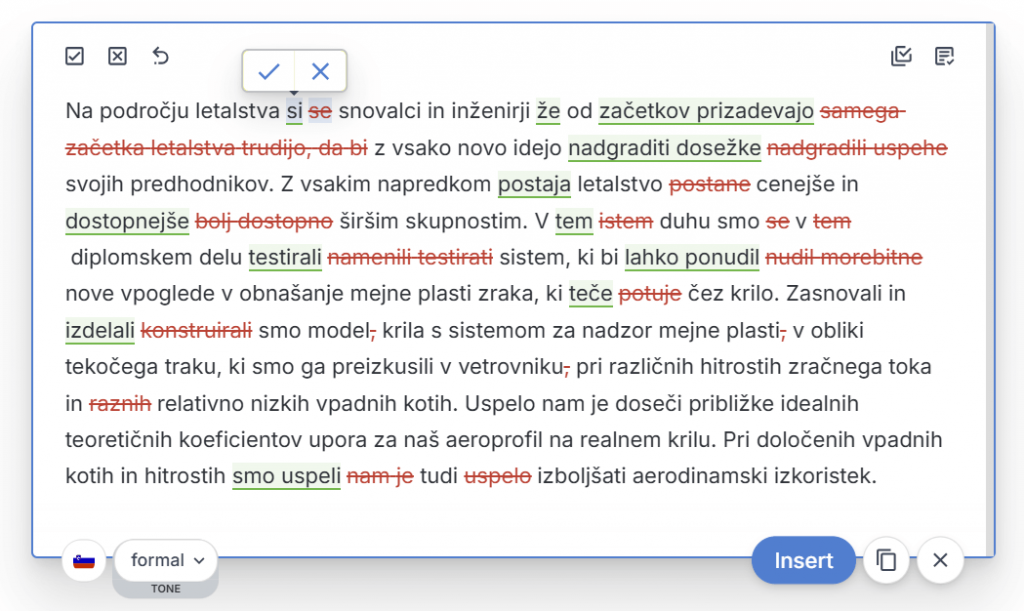
Task: Click the deleted phrase "bolj dostopno"
Action: pos(264,221)
